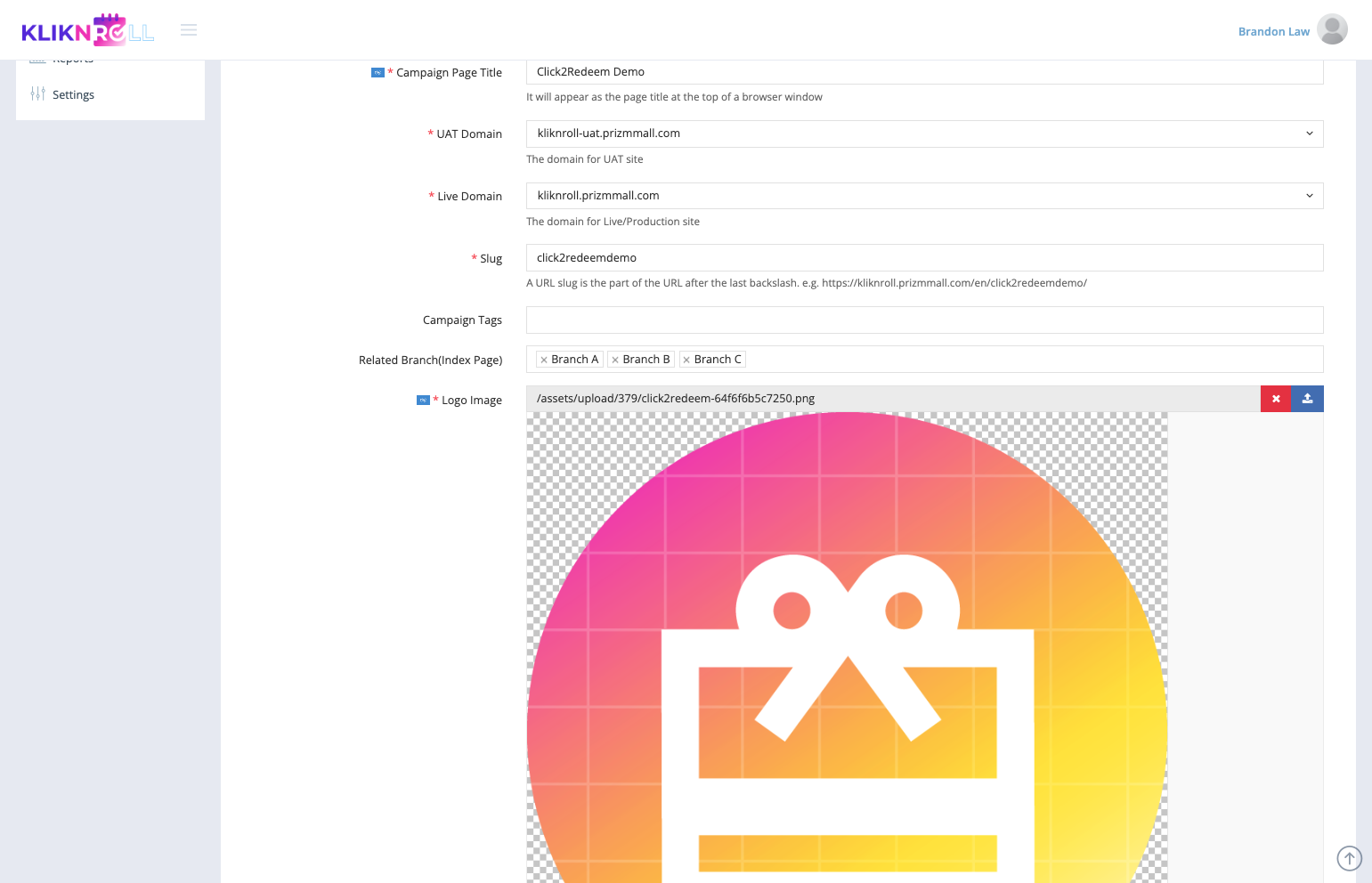
Task: Open the UAT Domain dropdown
Action: [925, 134]
